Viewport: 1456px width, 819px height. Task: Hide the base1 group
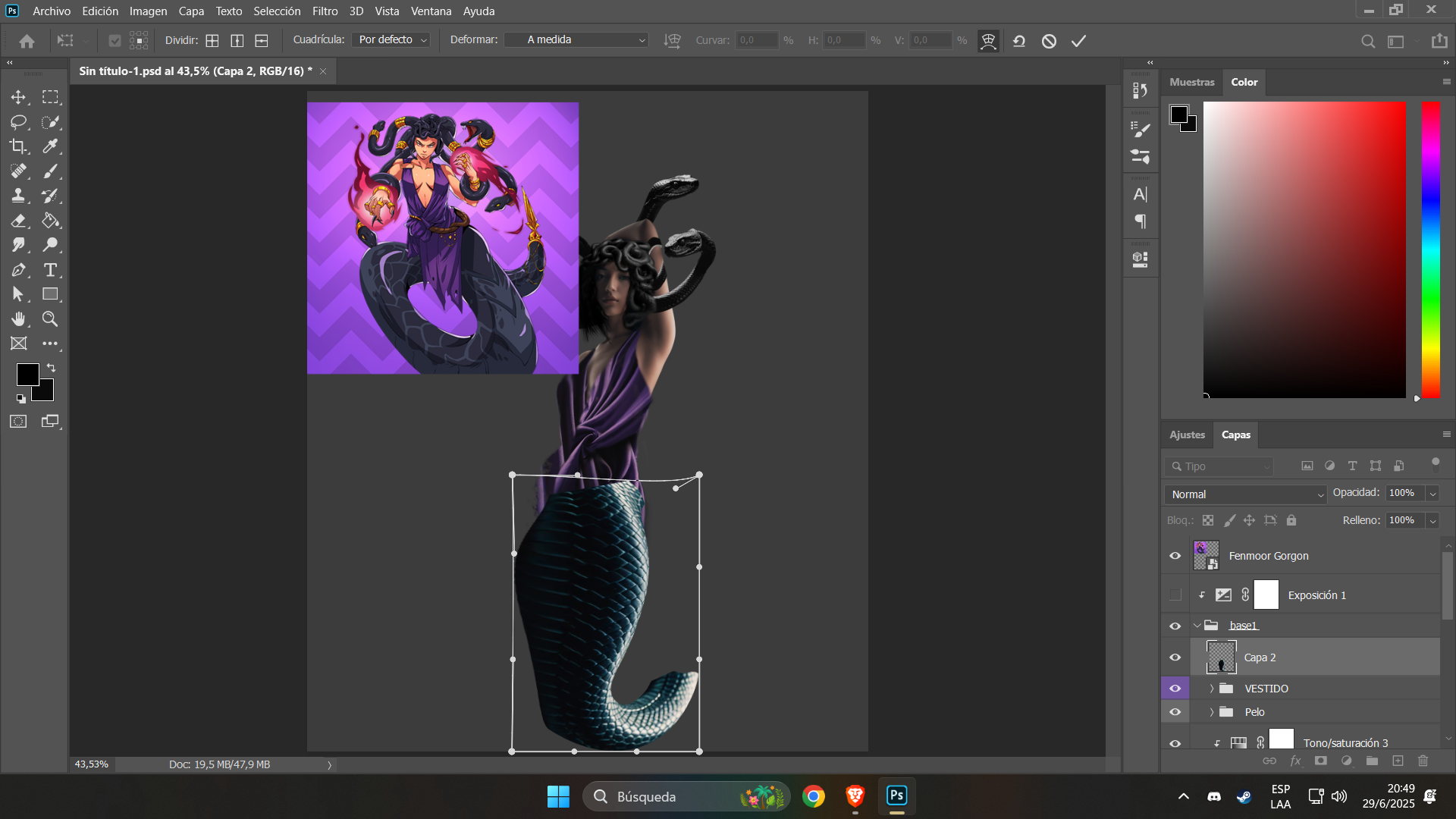(x=1175, y=626)
